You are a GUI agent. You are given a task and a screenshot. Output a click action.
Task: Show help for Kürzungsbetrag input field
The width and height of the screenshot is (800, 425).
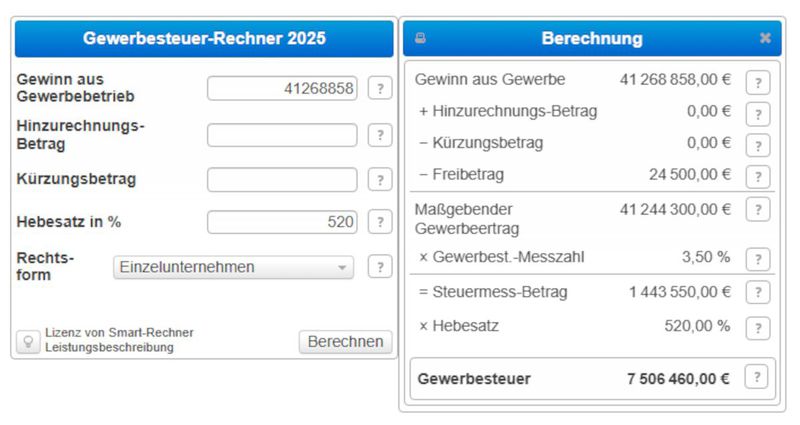380,180
